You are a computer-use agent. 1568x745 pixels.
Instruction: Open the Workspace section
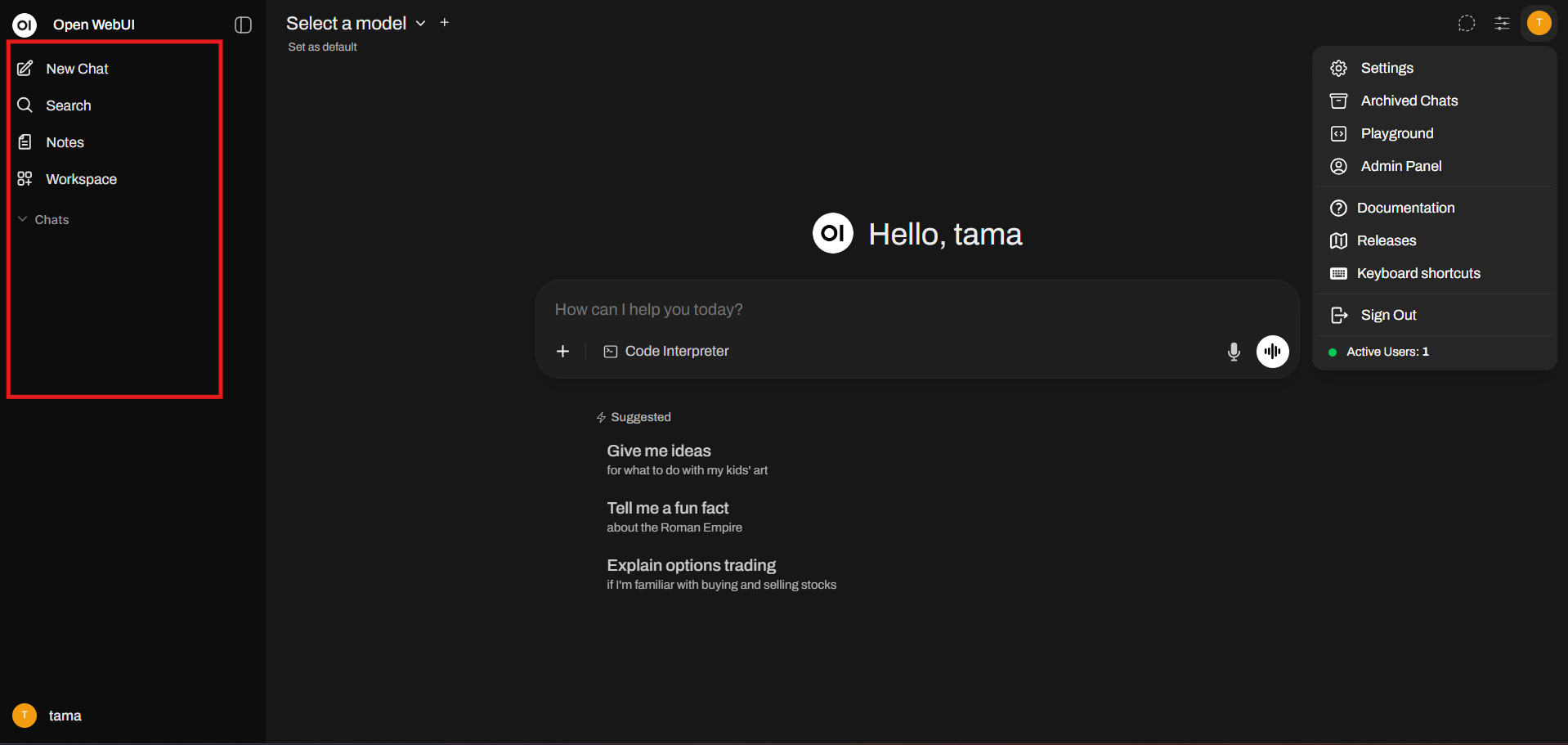click(x=79, y=179)
